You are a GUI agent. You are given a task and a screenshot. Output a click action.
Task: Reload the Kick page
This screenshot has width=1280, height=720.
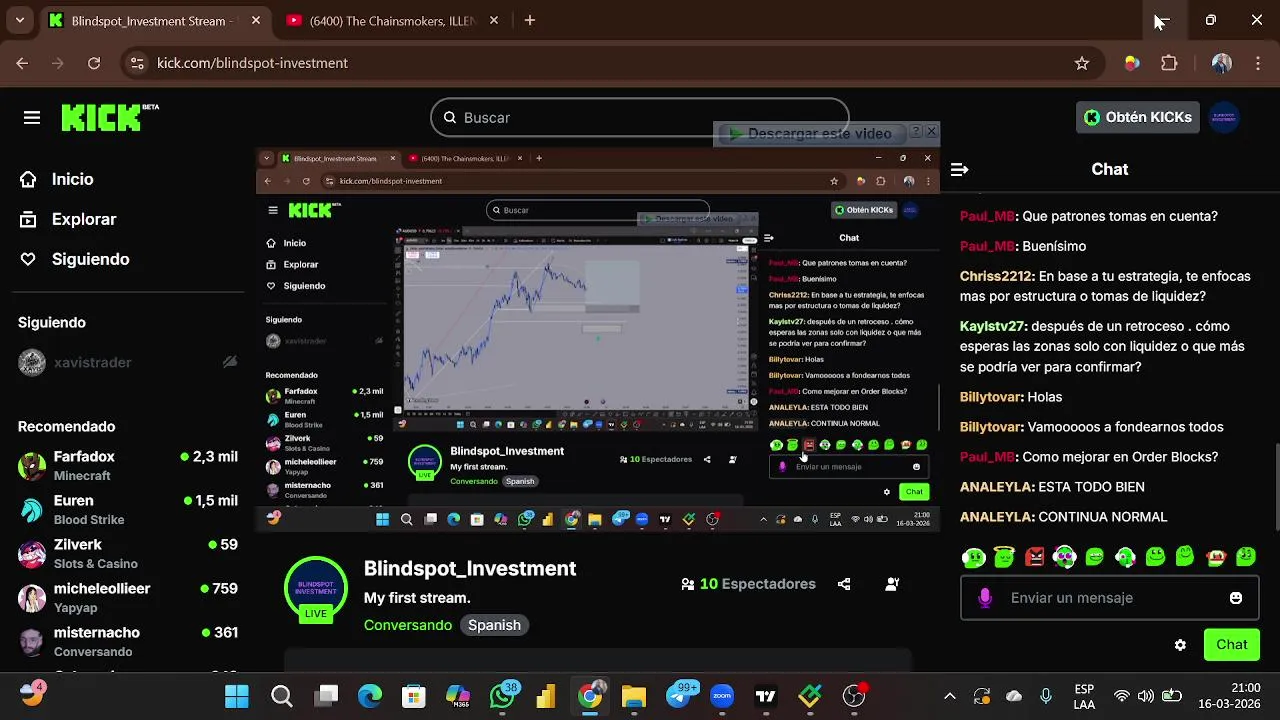tap(94, 63)
